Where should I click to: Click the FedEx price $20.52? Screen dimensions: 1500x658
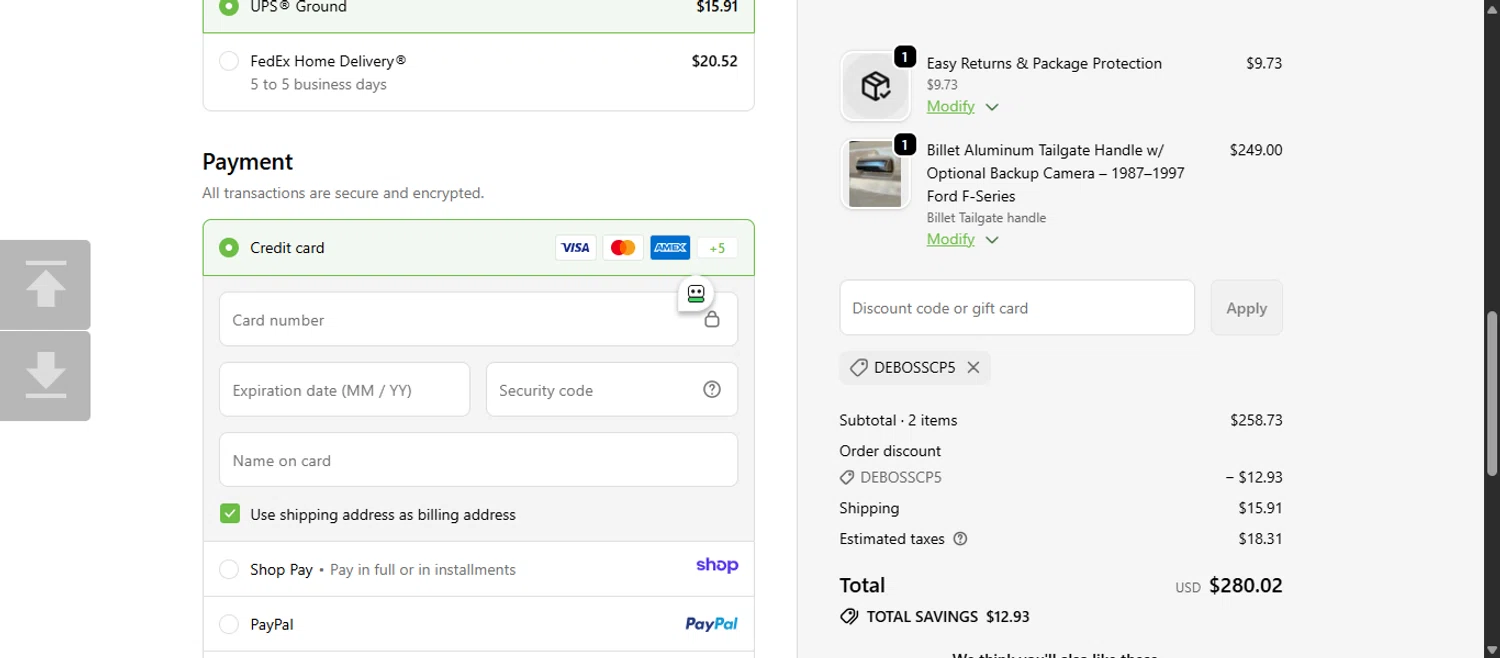click(715, 61)
